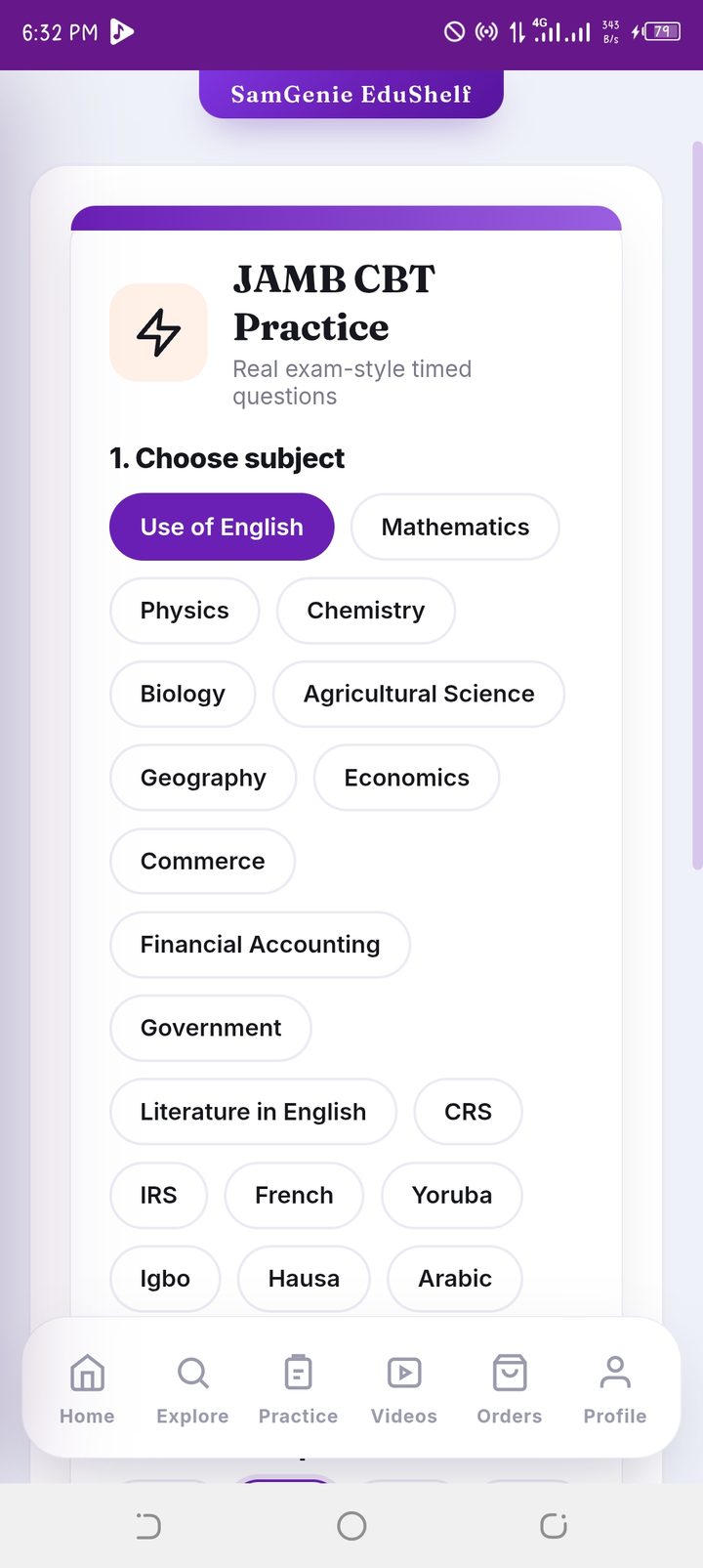Pick the Chemistry subject chip
Image resolution: width=703 pixels, height=1568 pixels.
(366, 611)
